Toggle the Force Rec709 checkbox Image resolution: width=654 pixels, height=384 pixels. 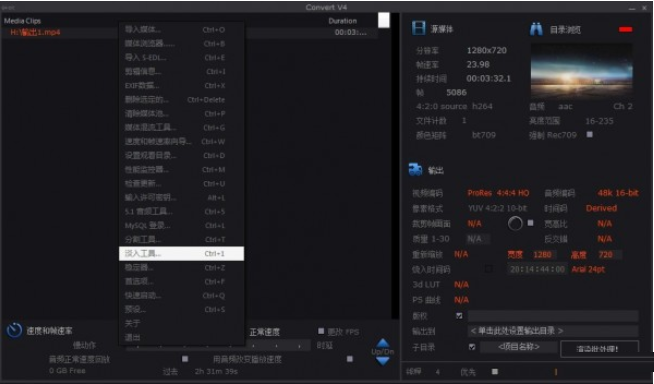point(589,134)
